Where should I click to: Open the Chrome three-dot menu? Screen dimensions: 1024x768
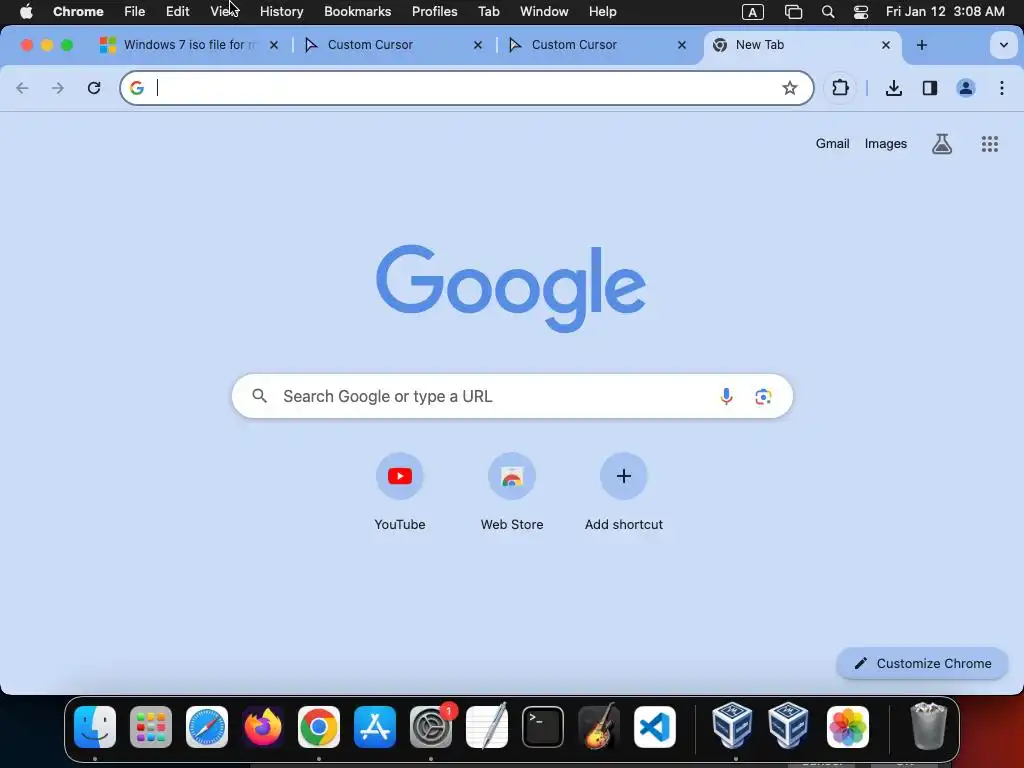1001,88
